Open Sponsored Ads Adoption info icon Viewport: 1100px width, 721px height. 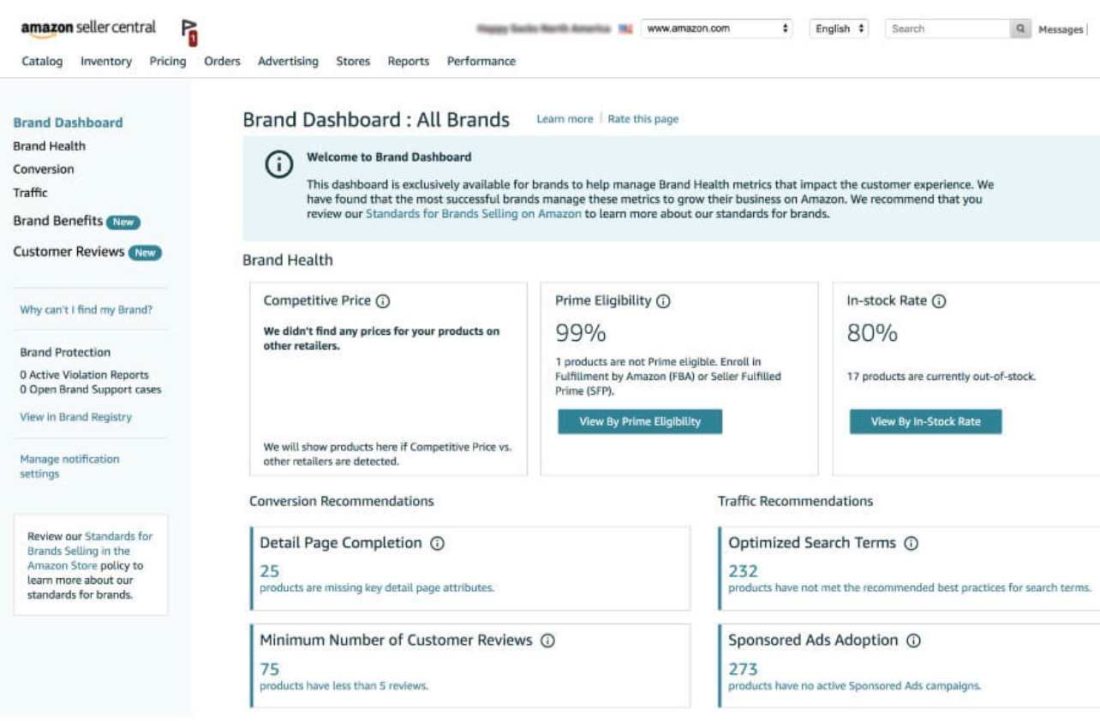pyautogui.click(x=913, y=640)
